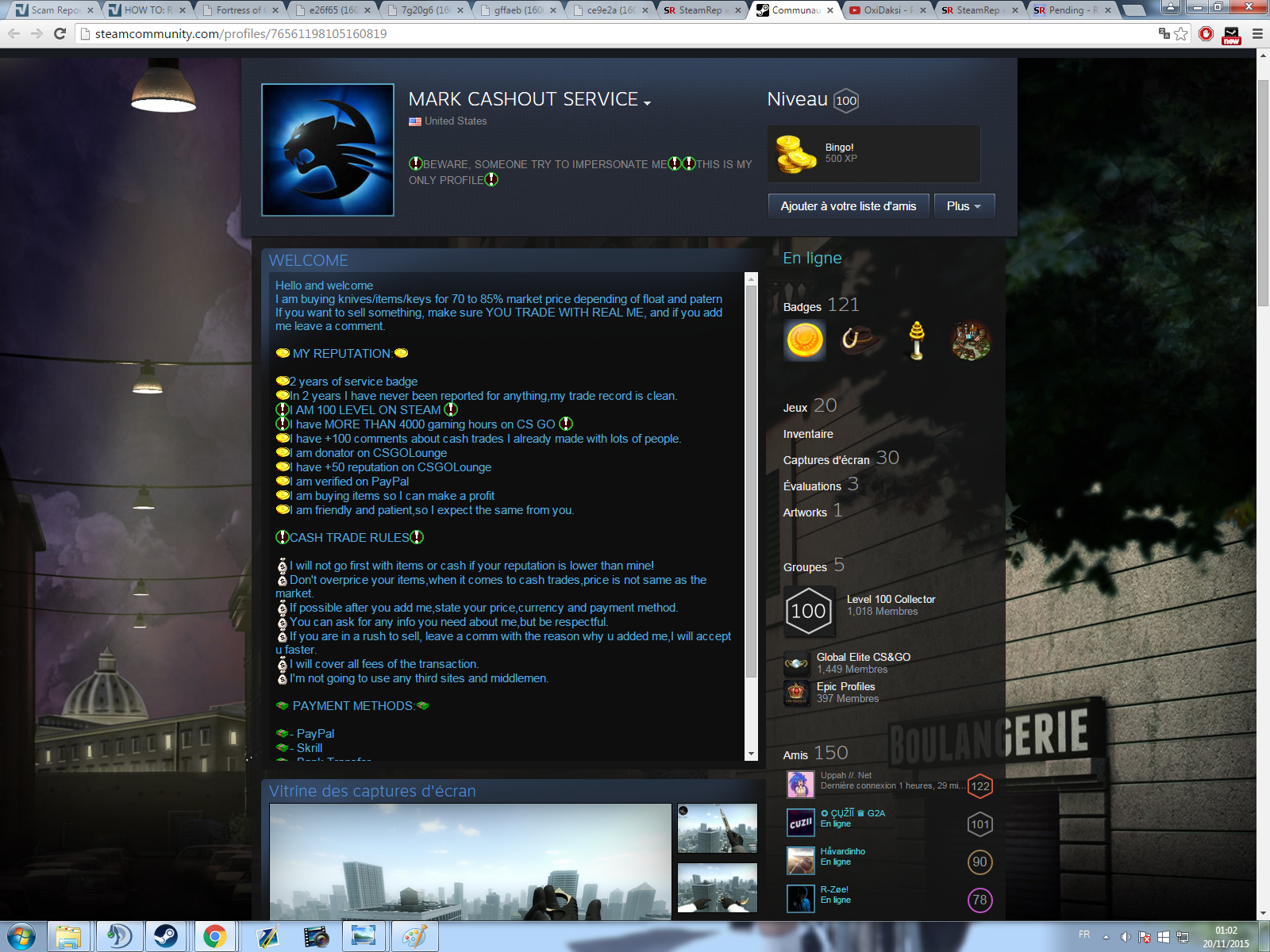
Task: Open the Chrome menu hamburger icon
Action: (x=1257, y=33)
